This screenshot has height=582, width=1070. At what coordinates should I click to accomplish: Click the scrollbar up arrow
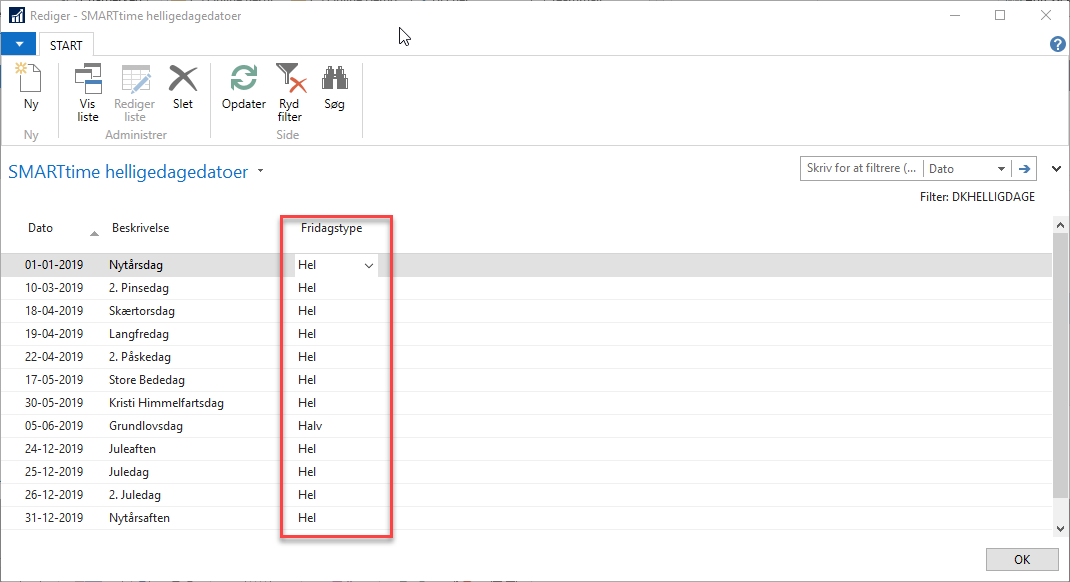pyautogui.click(x=1060, y=225)
